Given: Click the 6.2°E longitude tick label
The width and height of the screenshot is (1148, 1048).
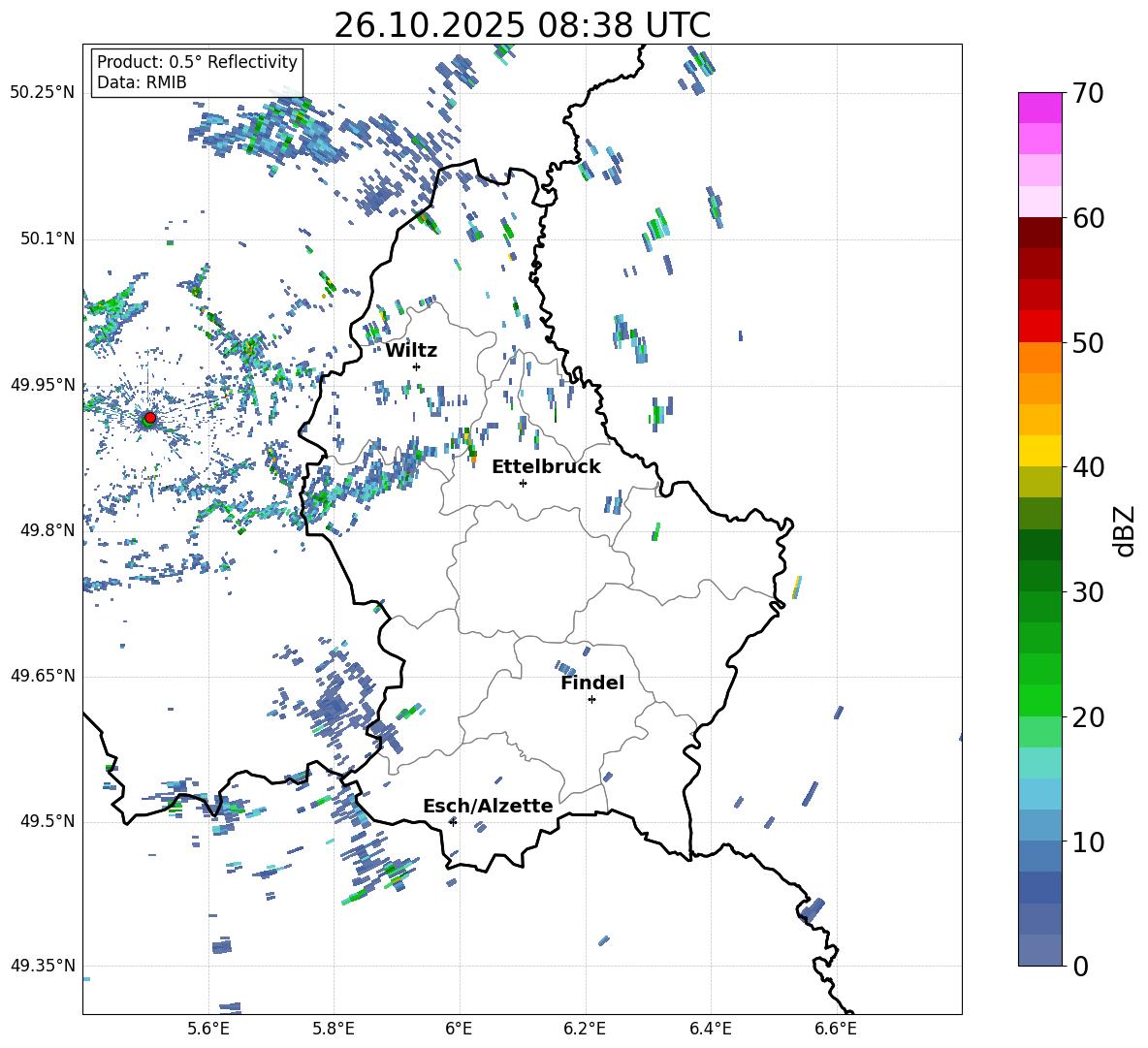Looking at the screenshot, I should [x=586, y=1028].
